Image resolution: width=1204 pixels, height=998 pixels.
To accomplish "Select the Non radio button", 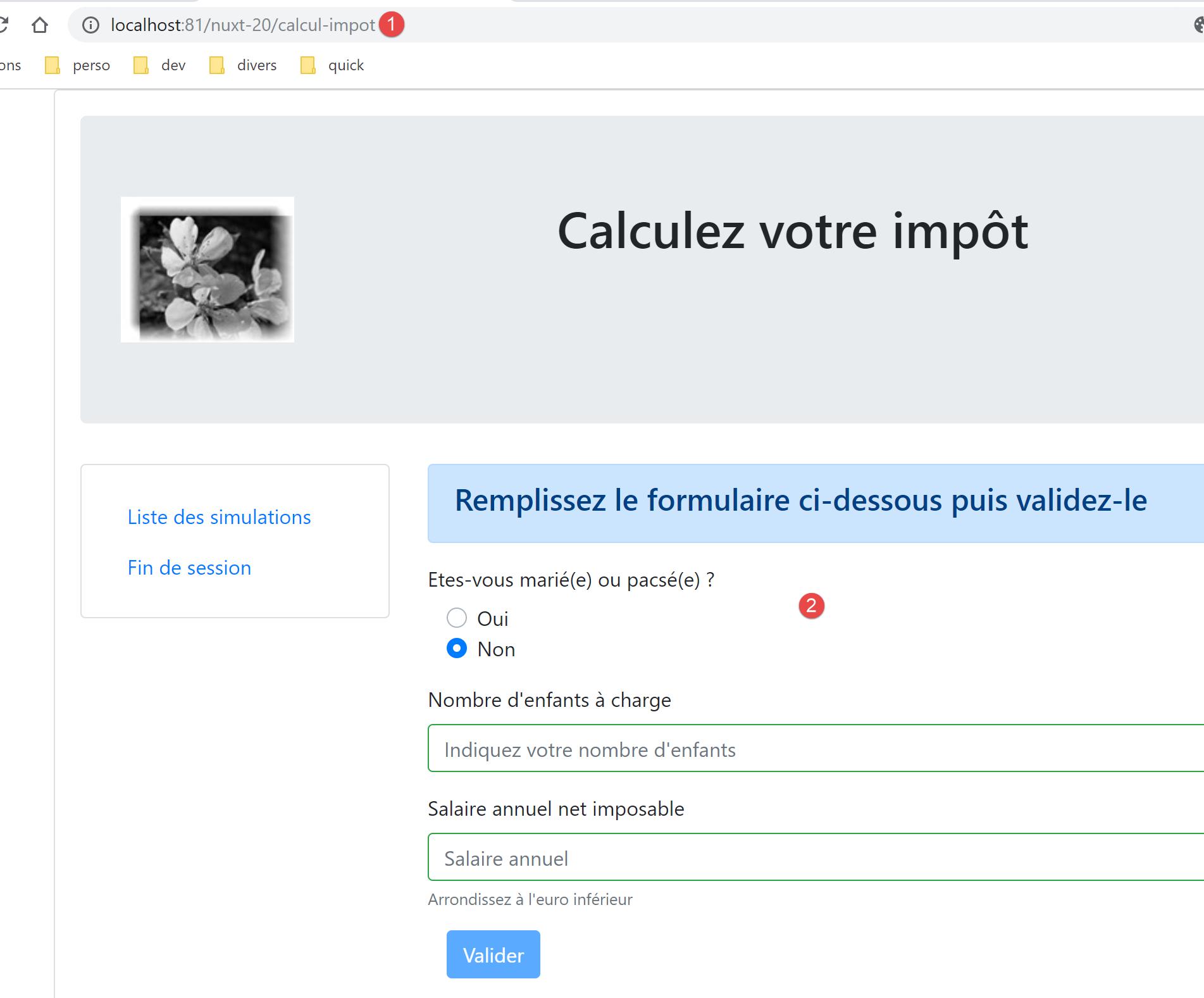I will click(457, 649).
